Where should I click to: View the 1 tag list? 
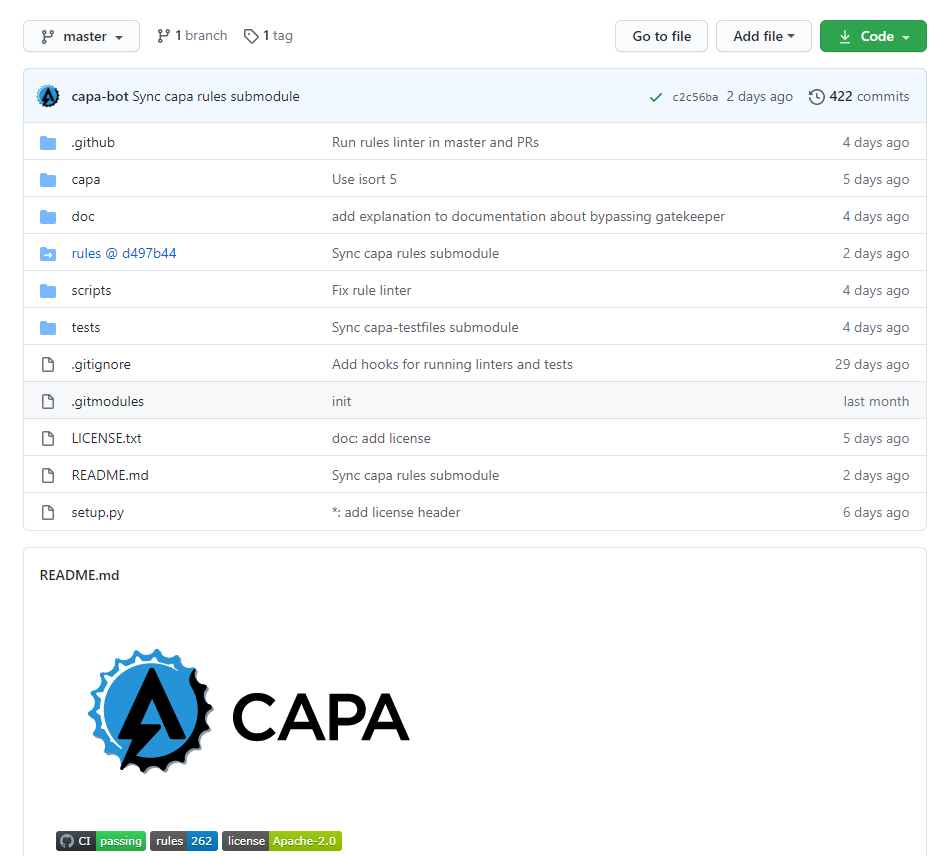click(269, 36)
